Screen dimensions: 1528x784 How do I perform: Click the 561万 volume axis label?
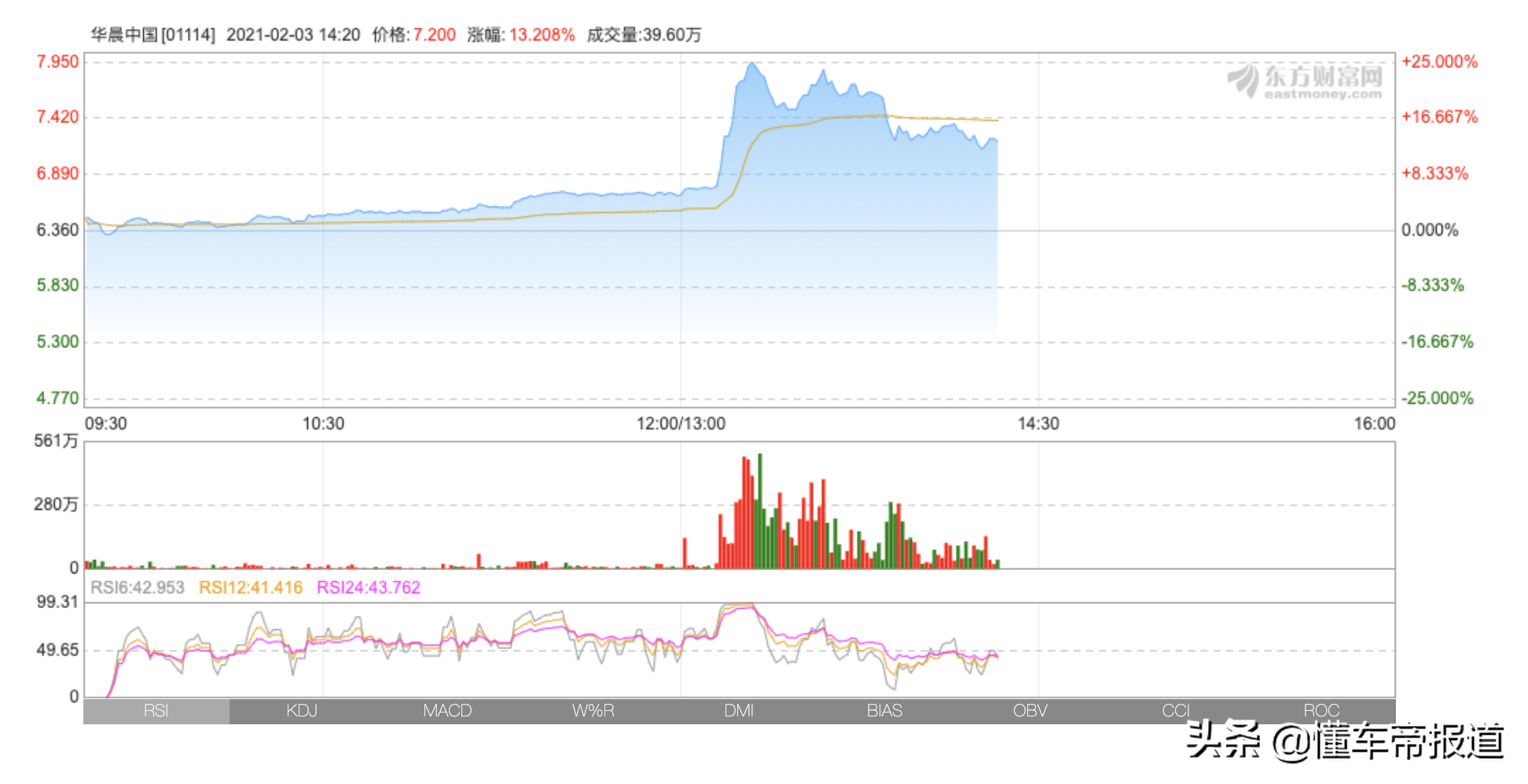57,441
